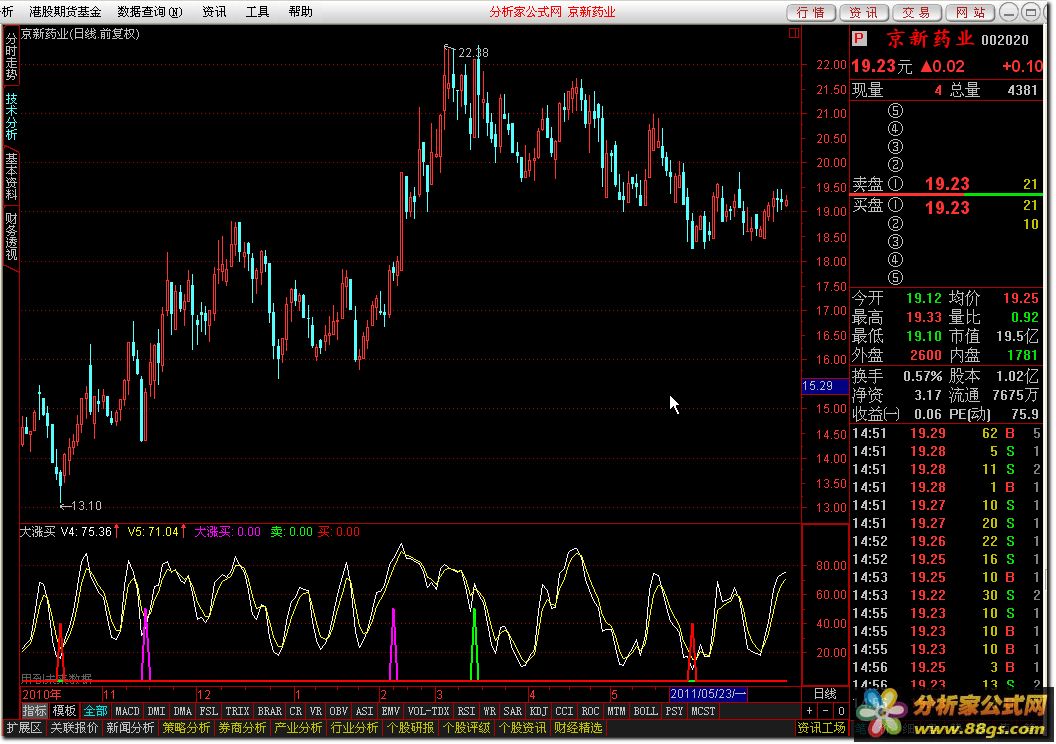Open the 产业分析 tab
Viewport: 1056px width, 744px height.
coord(298,728)
